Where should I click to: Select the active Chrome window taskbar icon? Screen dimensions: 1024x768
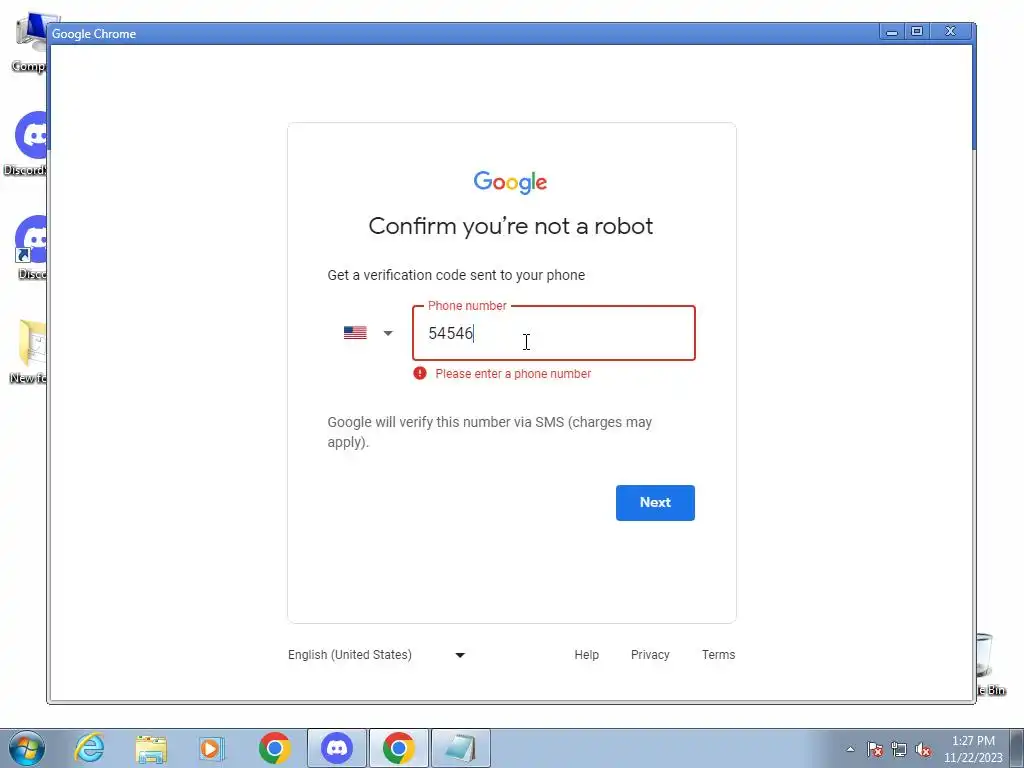tap(399, 748)
